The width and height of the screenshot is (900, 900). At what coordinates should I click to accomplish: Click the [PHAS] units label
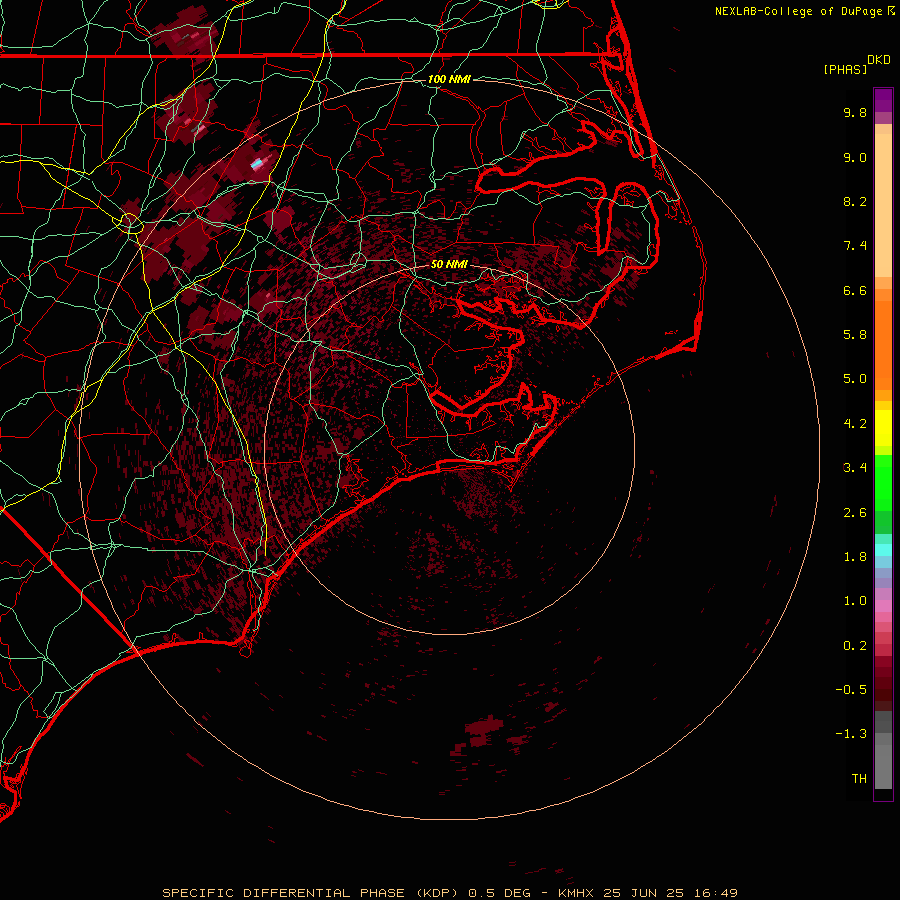click(x=845, y=70)
